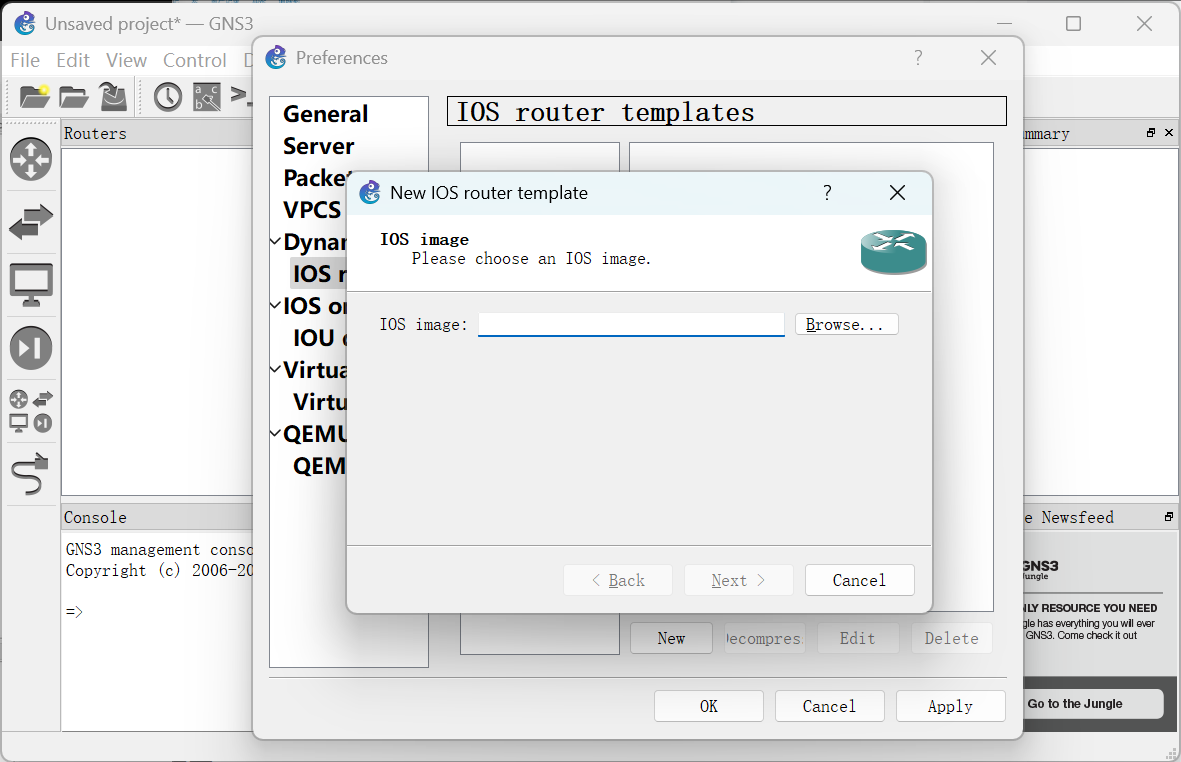Browse switches device category icon
Screen dimensions: 1181x762
pos(31,222)
